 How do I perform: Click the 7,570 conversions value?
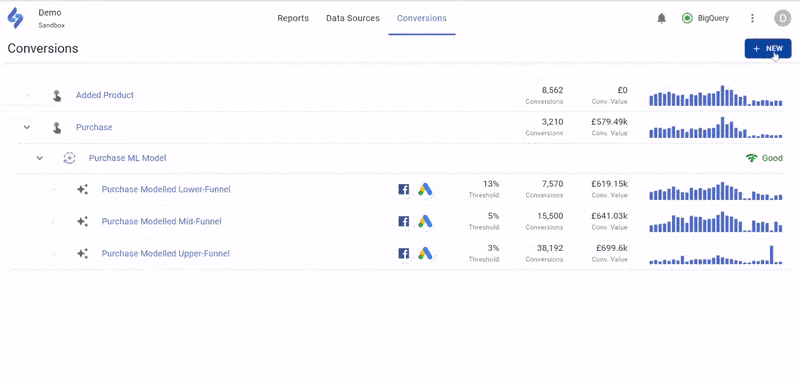tap(553, 184)
